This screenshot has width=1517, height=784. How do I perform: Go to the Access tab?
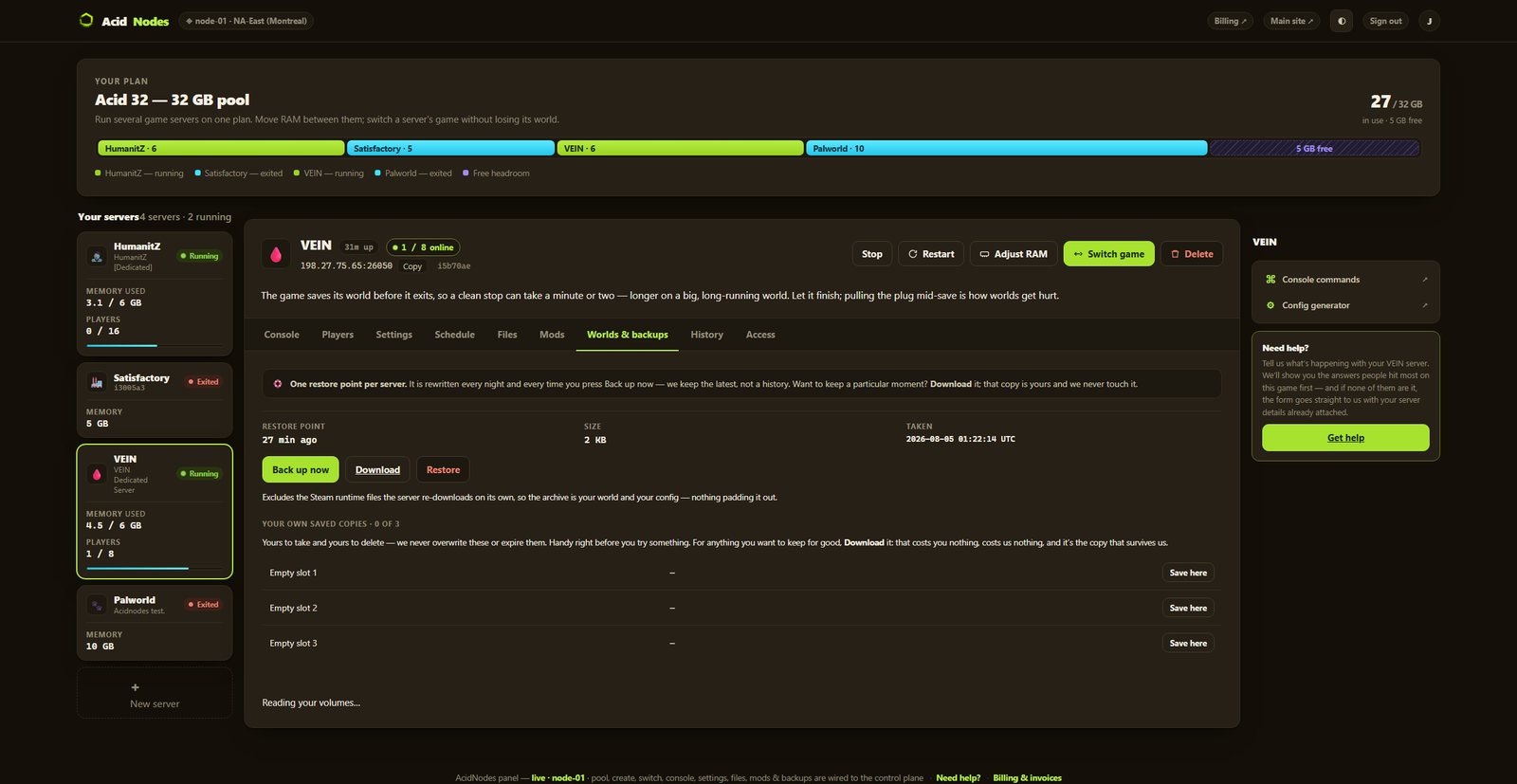point(760,335)
